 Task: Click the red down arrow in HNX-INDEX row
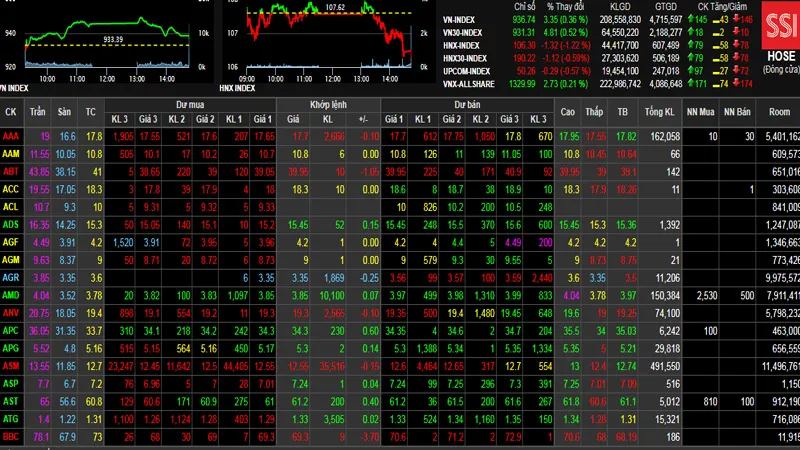tap(736, 45)
